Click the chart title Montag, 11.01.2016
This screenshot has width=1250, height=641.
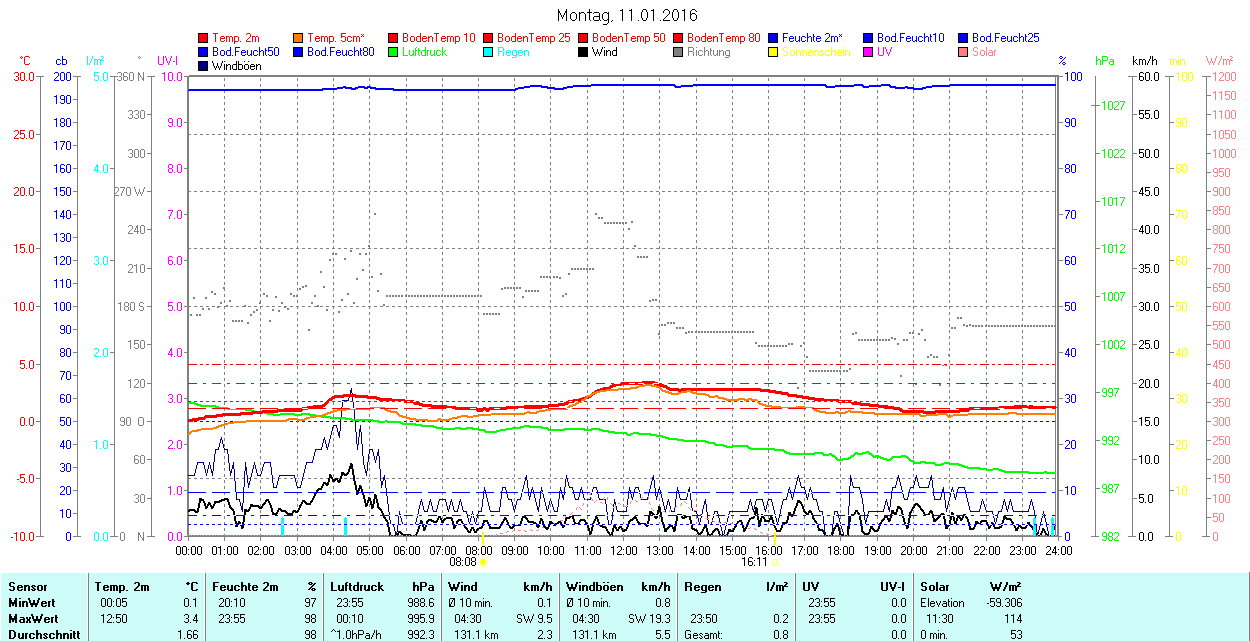[626, 15]
